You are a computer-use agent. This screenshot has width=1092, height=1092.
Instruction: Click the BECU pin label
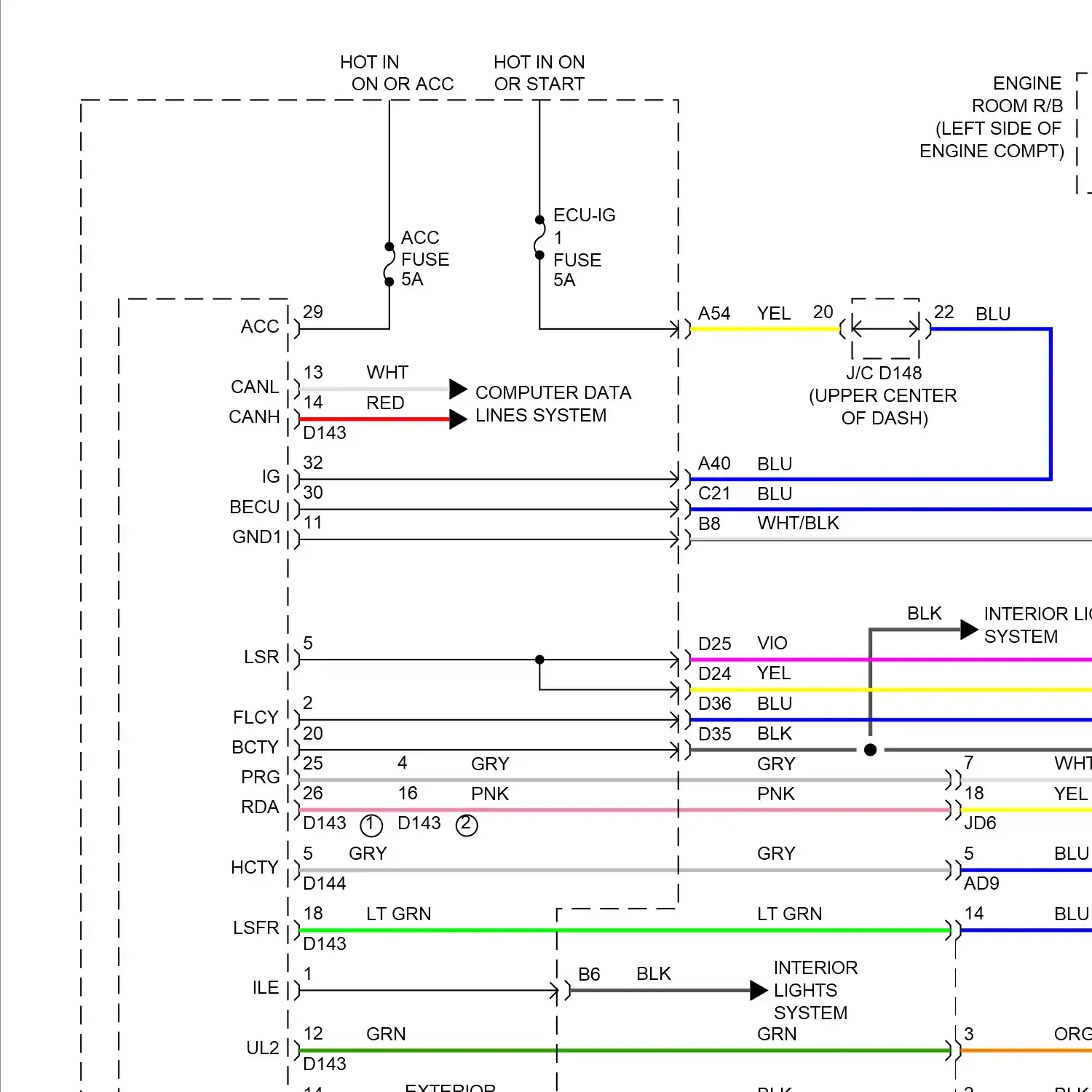pyautogui.click(x=254, y=507)
